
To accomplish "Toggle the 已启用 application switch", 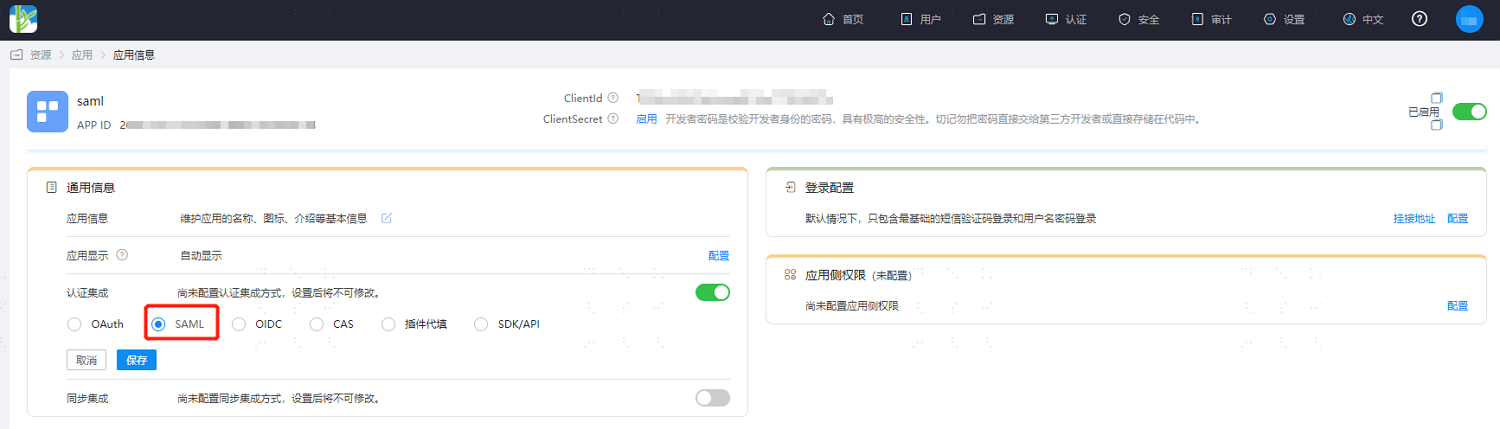I will pyautogui.click(x=1469, y=111).
